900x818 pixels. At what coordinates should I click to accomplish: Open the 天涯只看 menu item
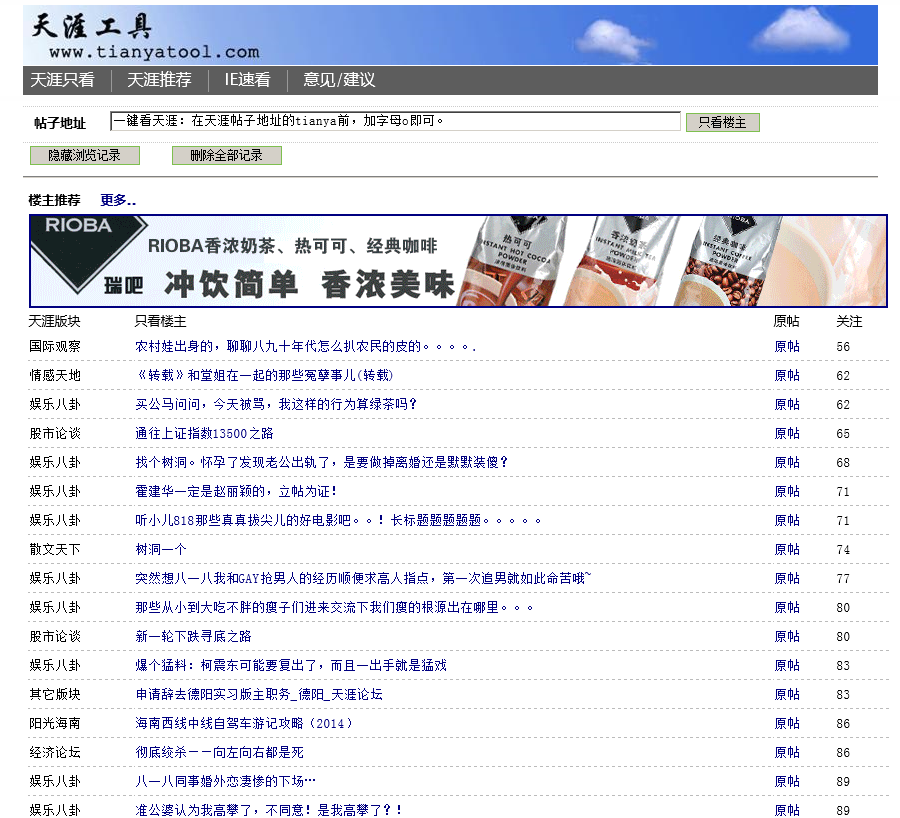tap(62, 80)
